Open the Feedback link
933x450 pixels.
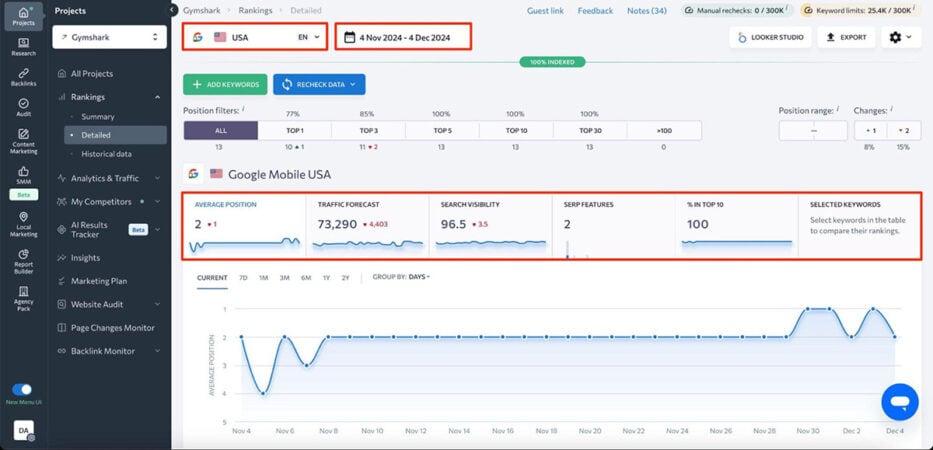tap(595, 11)
